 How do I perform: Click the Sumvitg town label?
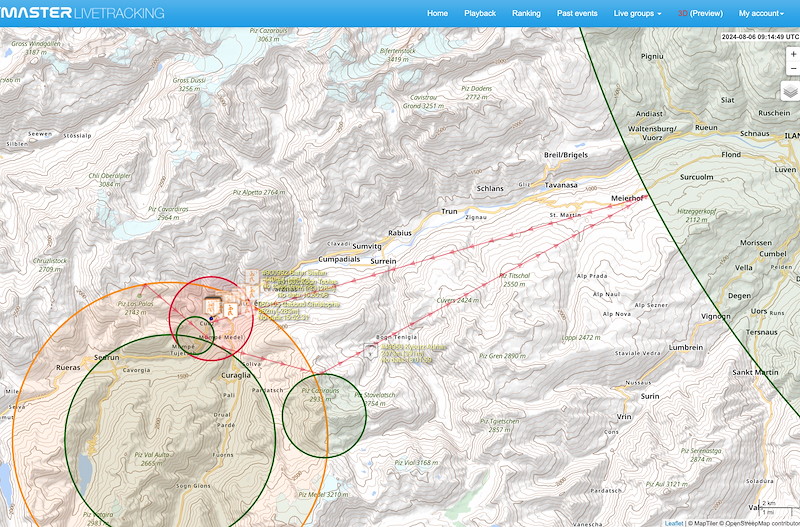point(367,246)
